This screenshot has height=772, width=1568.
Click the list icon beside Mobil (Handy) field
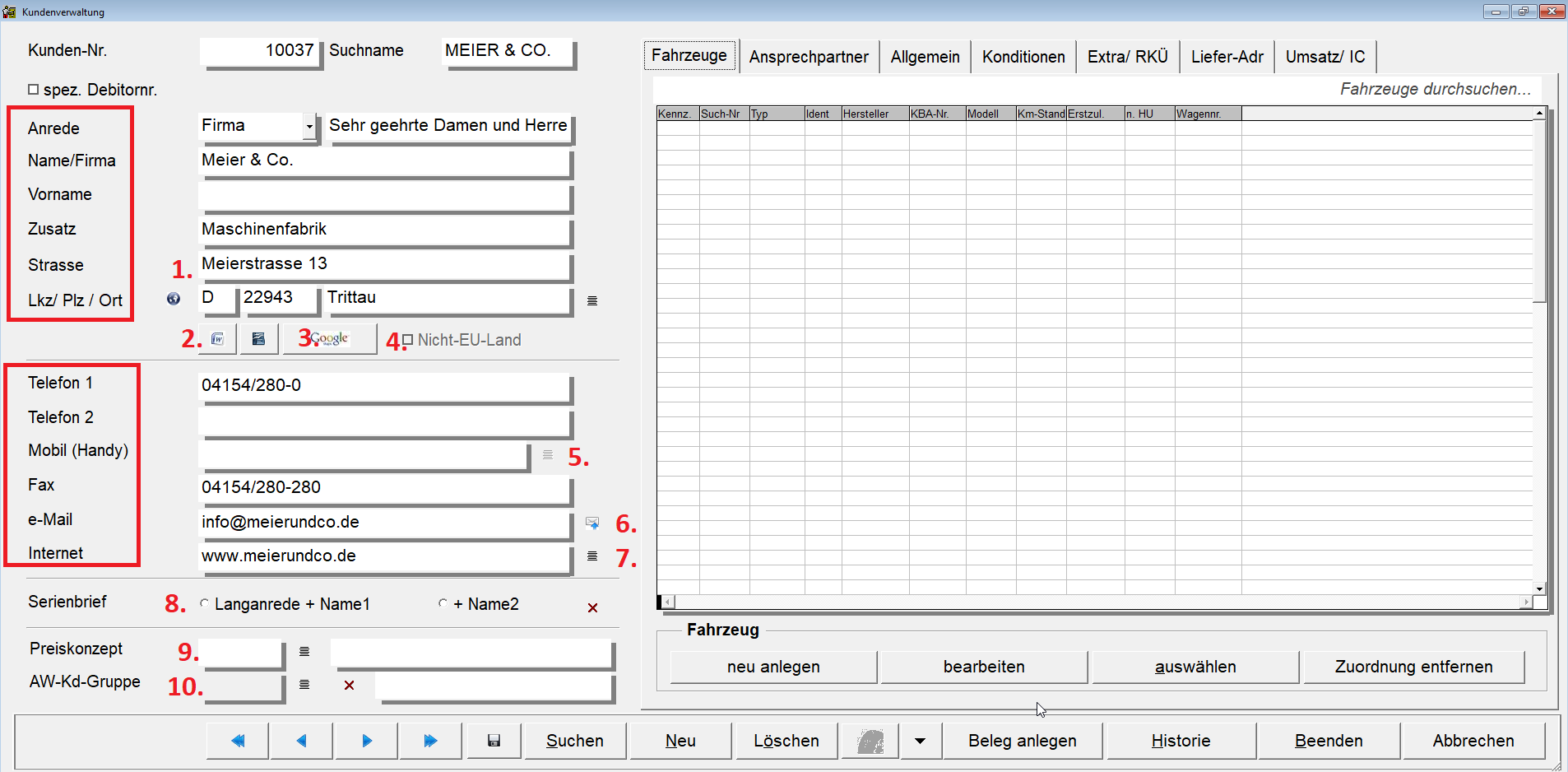[x=548, y=454]
